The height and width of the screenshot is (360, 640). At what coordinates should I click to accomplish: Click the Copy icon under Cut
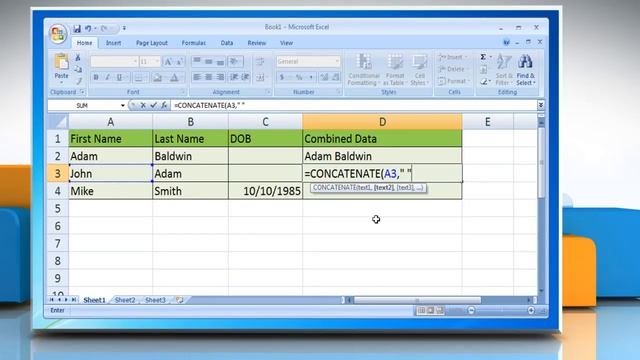click(78, 69)
